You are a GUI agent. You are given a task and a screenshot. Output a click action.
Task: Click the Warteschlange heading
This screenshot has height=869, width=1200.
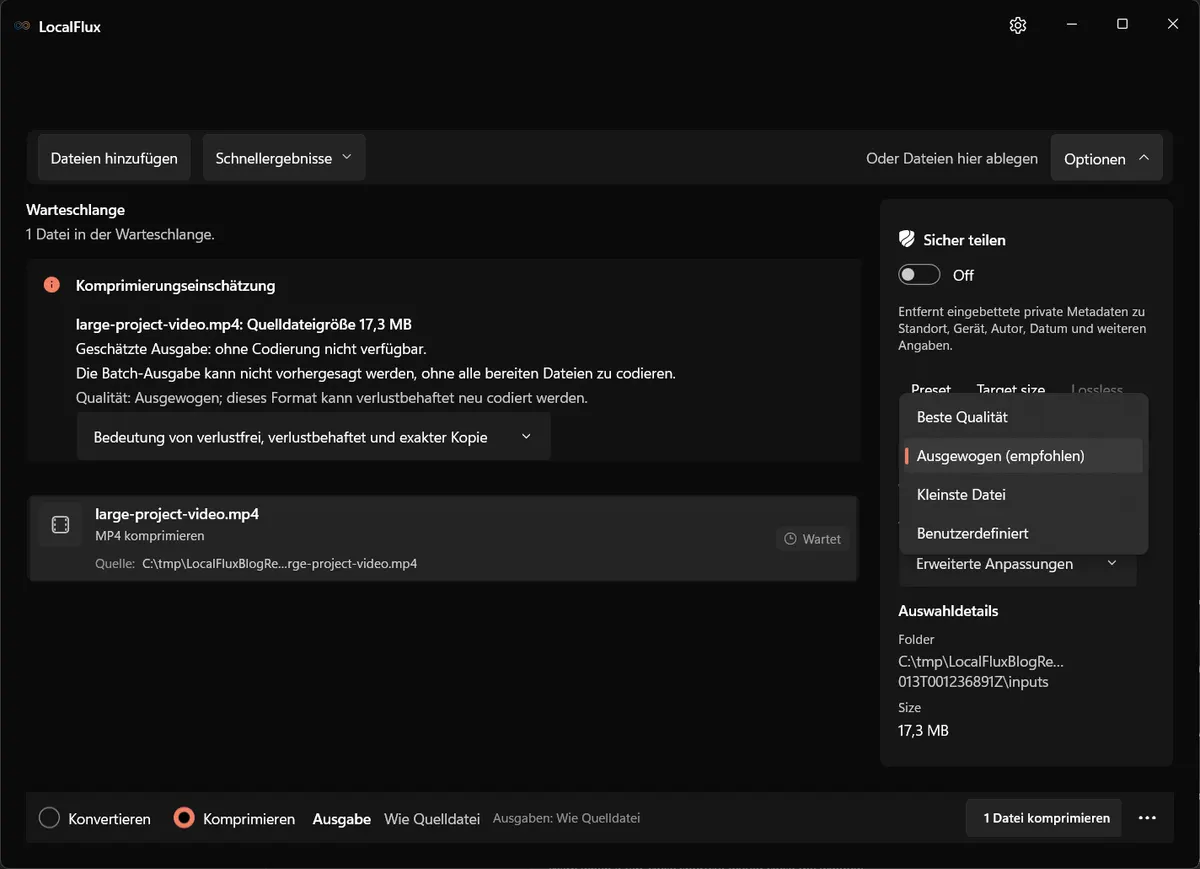point(75,210)
